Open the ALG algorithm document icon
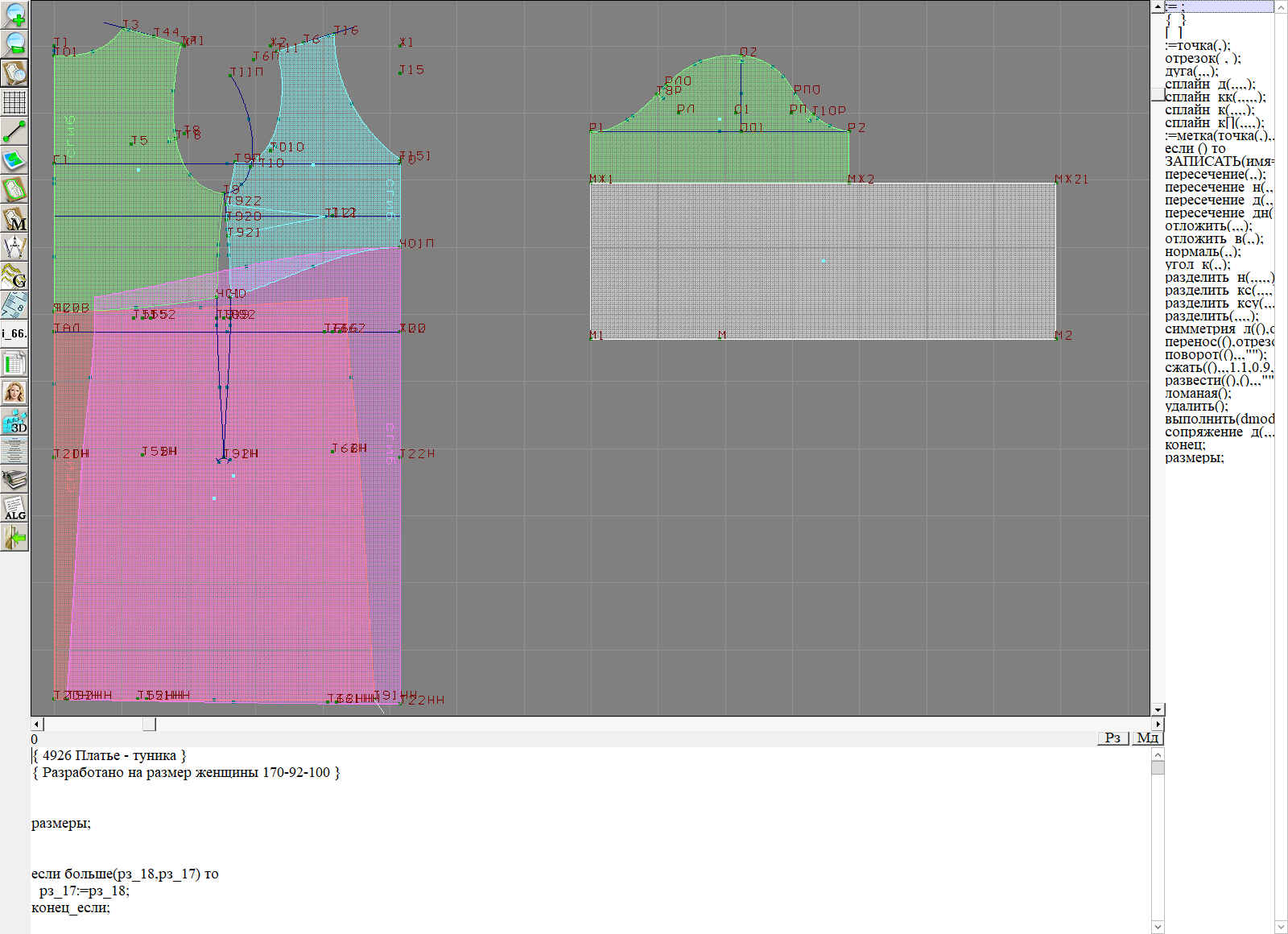 pyautogui.click(x=14, y=508)
